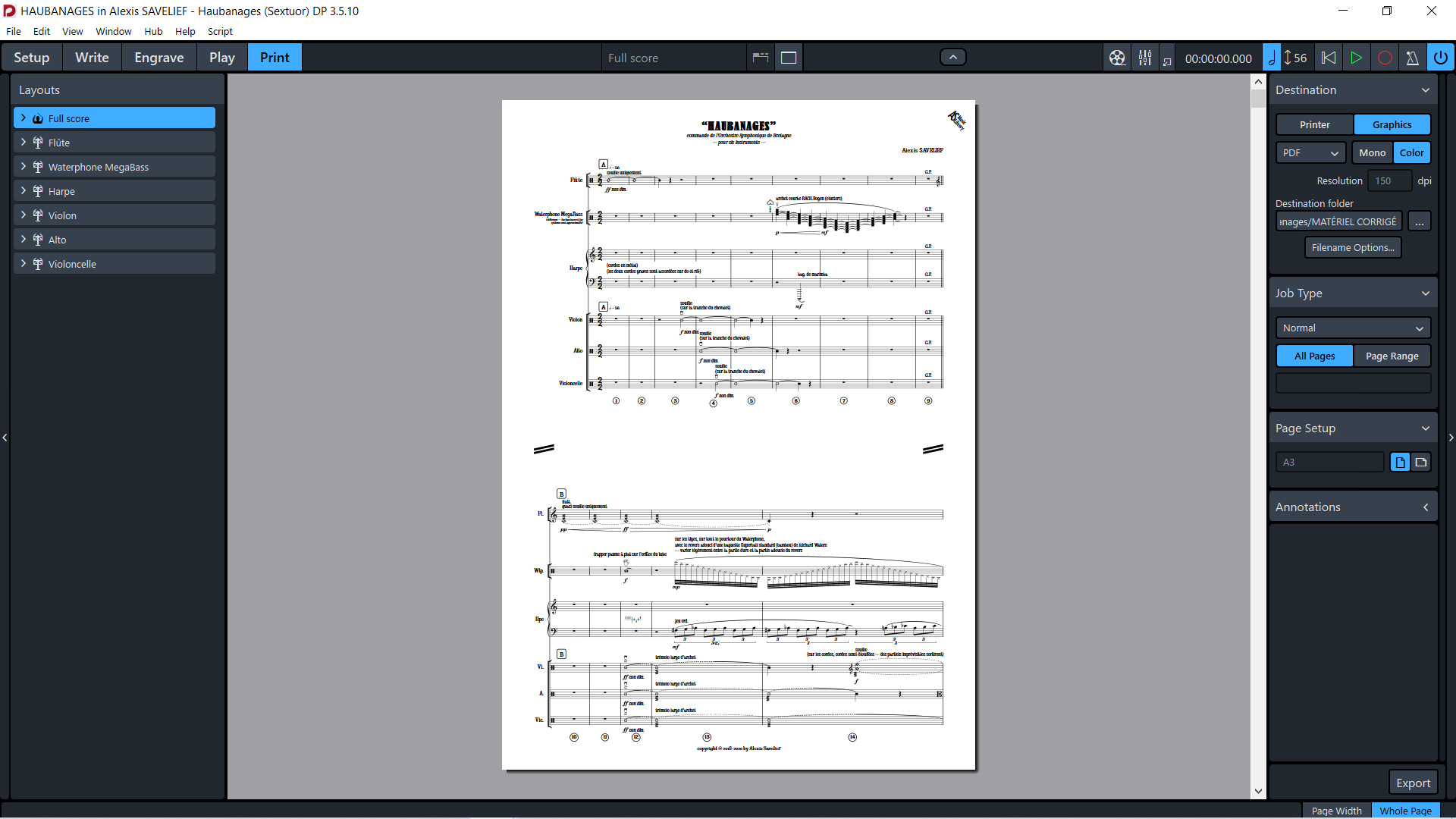The width and height of the screenshot is (1456, 819).
Task: Choose Printer as destination
Action: click(1315, 124)
